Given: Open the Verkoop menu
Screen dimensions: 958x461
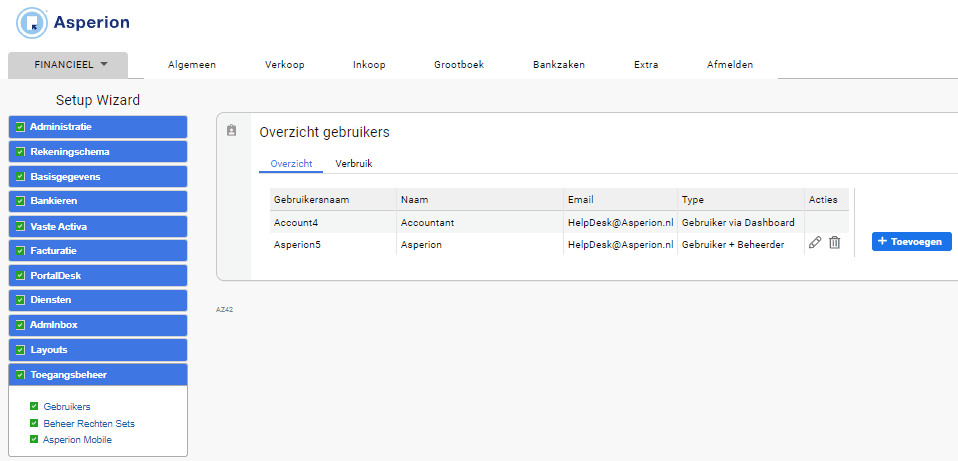Looking at the screenshot, I should coord(285,65).
